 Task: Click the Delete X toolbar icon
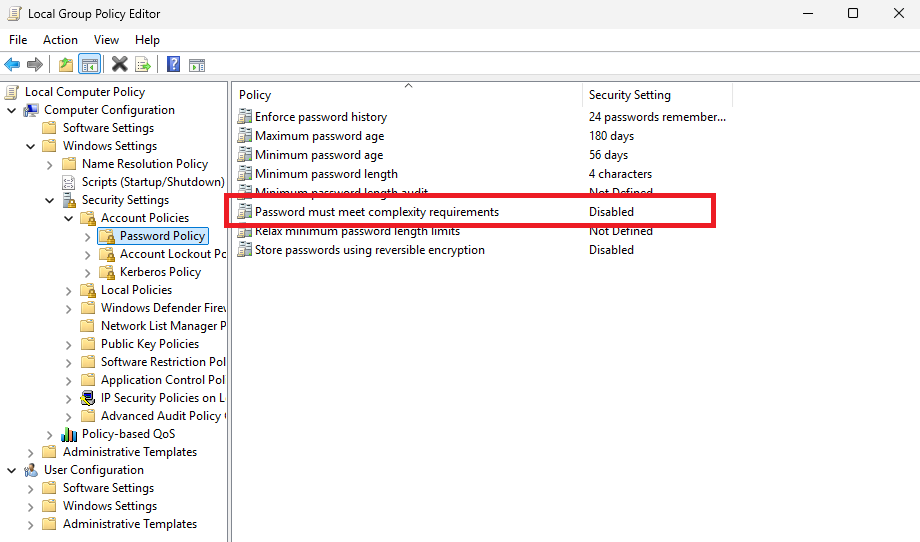120,65
